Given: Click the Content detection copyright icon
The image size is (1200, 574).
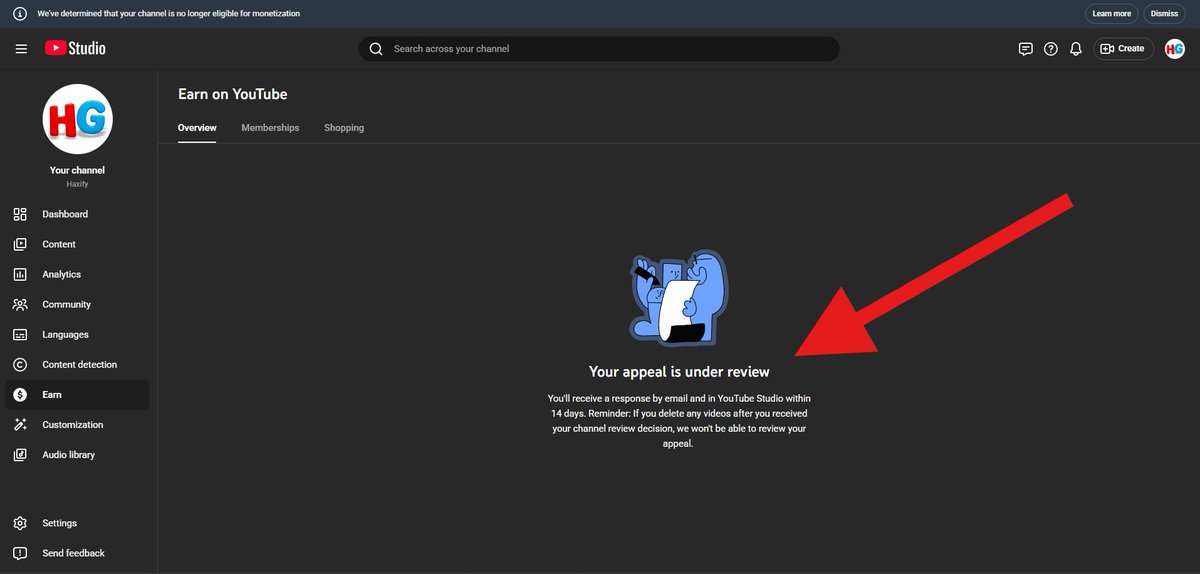Looking at the screenshot, I should (x=20, y=364).
